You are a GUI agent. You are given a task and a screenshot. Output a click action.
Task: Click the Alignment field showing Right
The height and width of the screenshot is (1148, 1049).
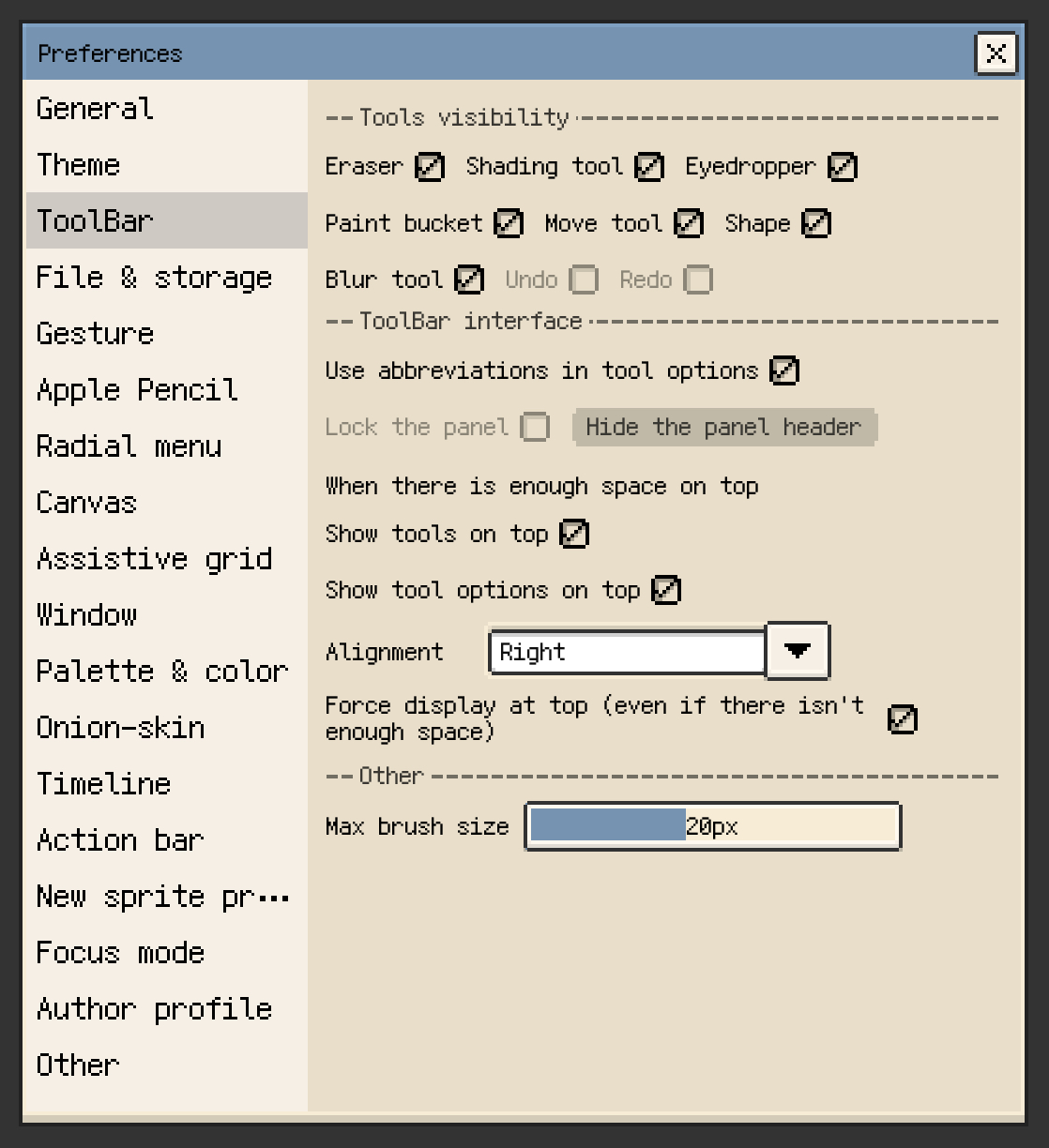[x=627, y=652]
